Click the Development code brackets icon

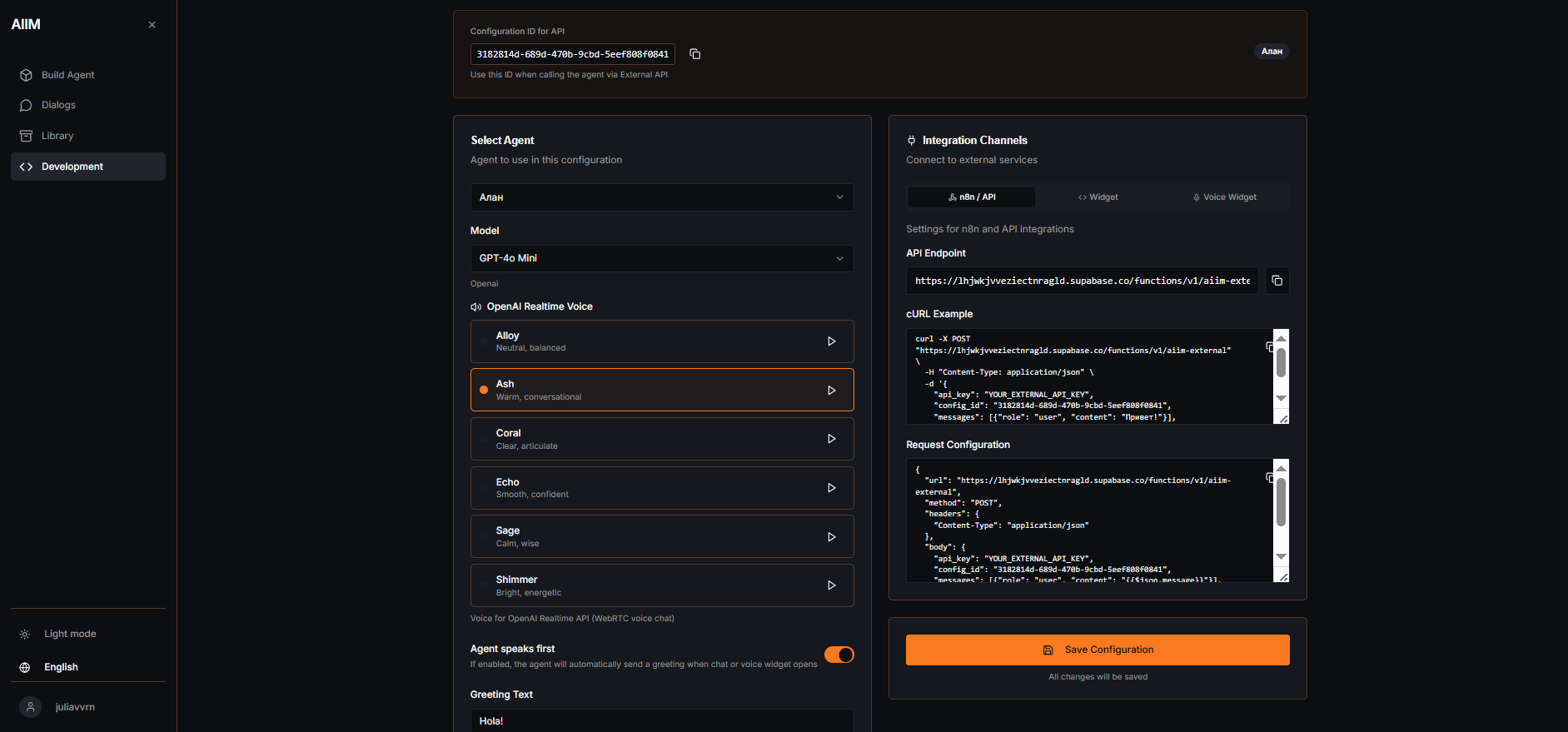26,167
